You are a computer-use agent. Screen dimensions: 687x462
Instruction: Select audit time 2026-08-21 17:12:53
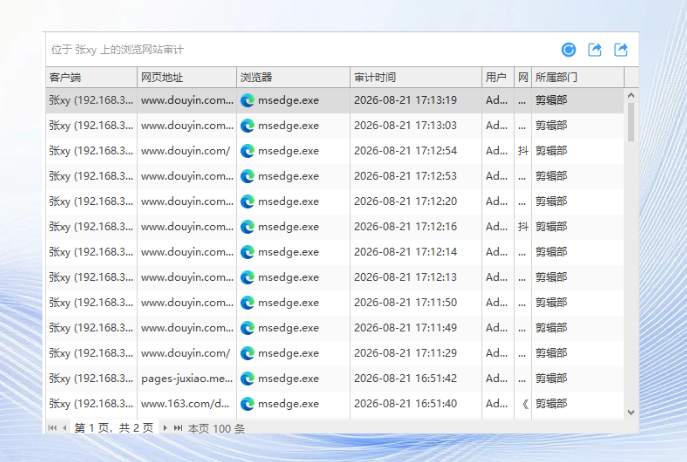coord(405,176)
